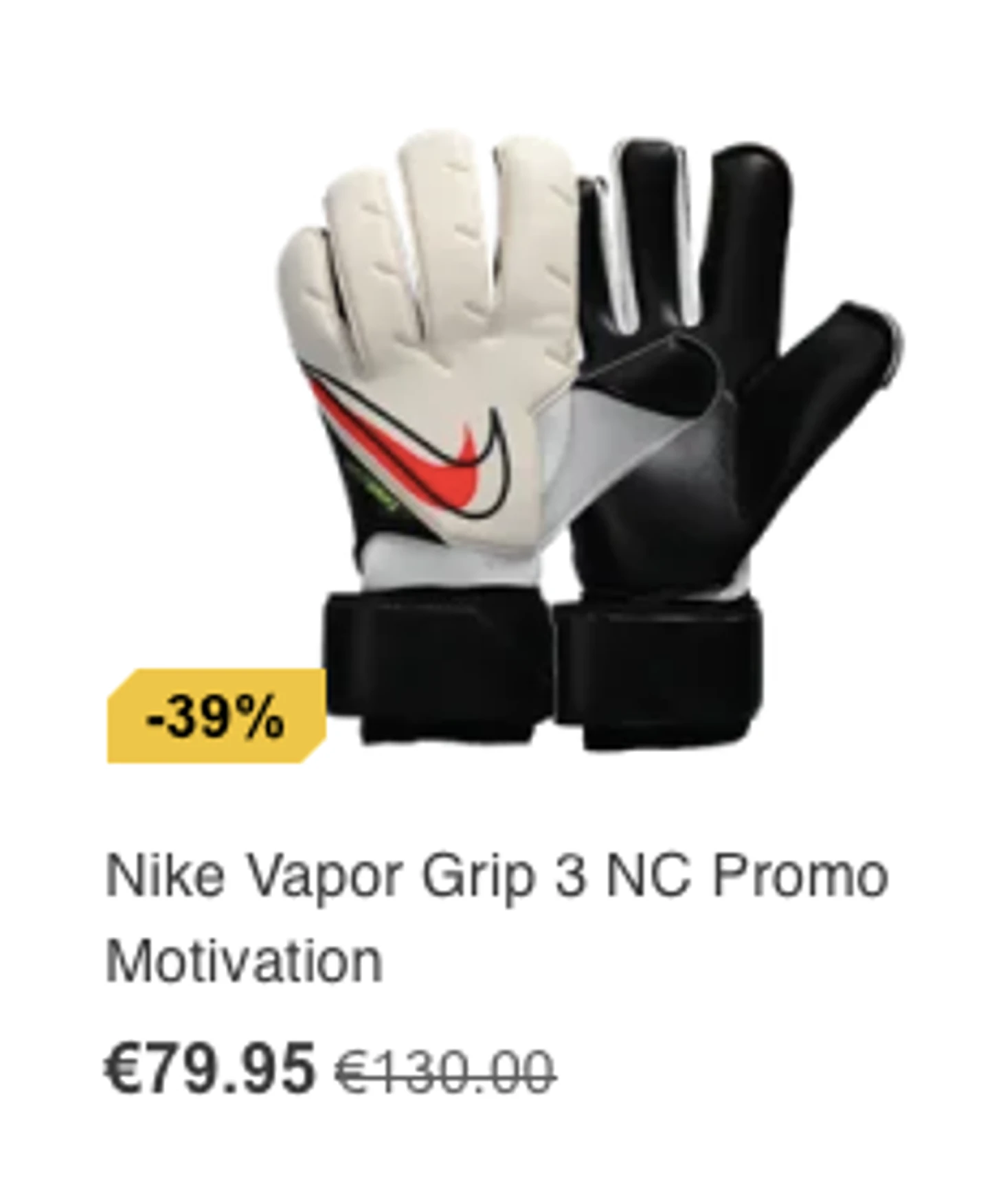
Task: Open the Nike Vapor Grip 3 NC Promo title
Action: click(497, 876)
